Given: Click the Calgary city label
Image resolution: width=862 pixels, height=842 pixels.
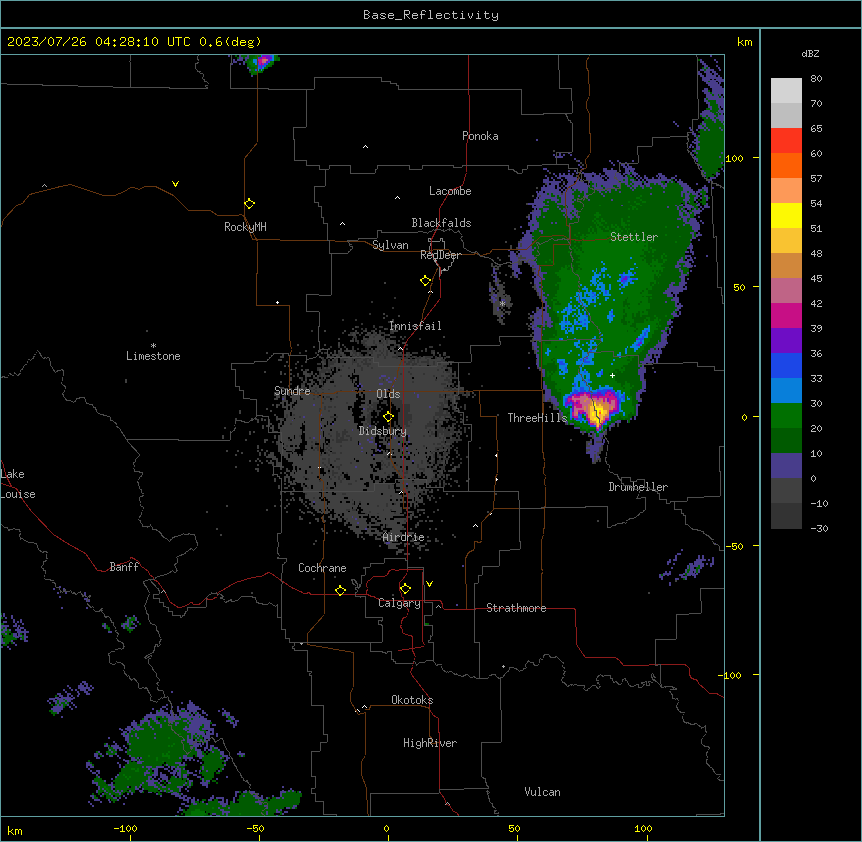Looking at the screenshot, I should [x=399, y=603].
